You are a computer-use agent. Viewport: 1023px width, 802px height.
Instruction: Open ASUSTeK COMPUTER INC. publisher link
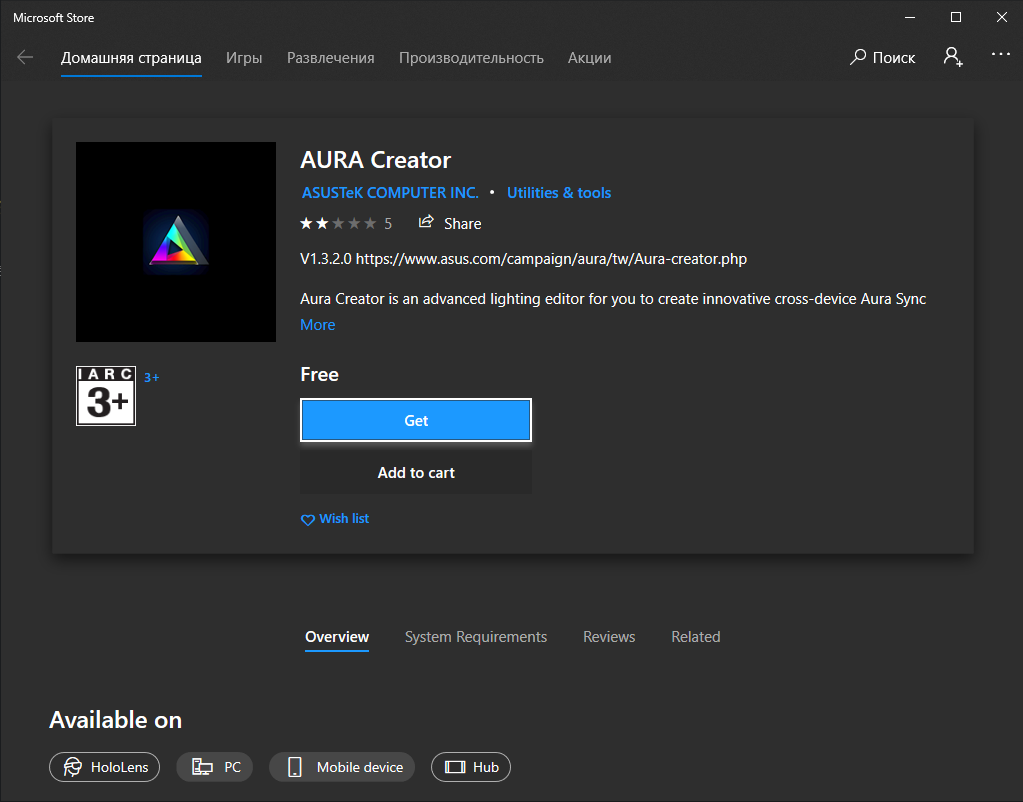[390, 193]
